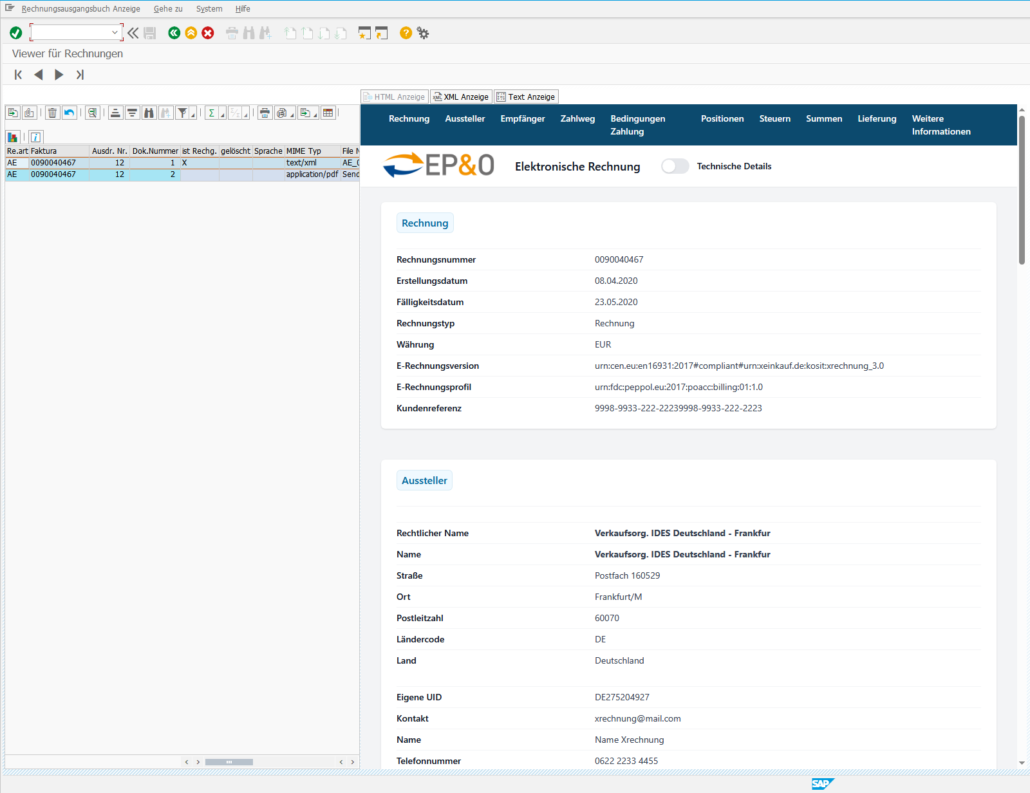Click the Delete trash can icon in list toolbar
1030x793 pixels.
click(x=53, y=113)
